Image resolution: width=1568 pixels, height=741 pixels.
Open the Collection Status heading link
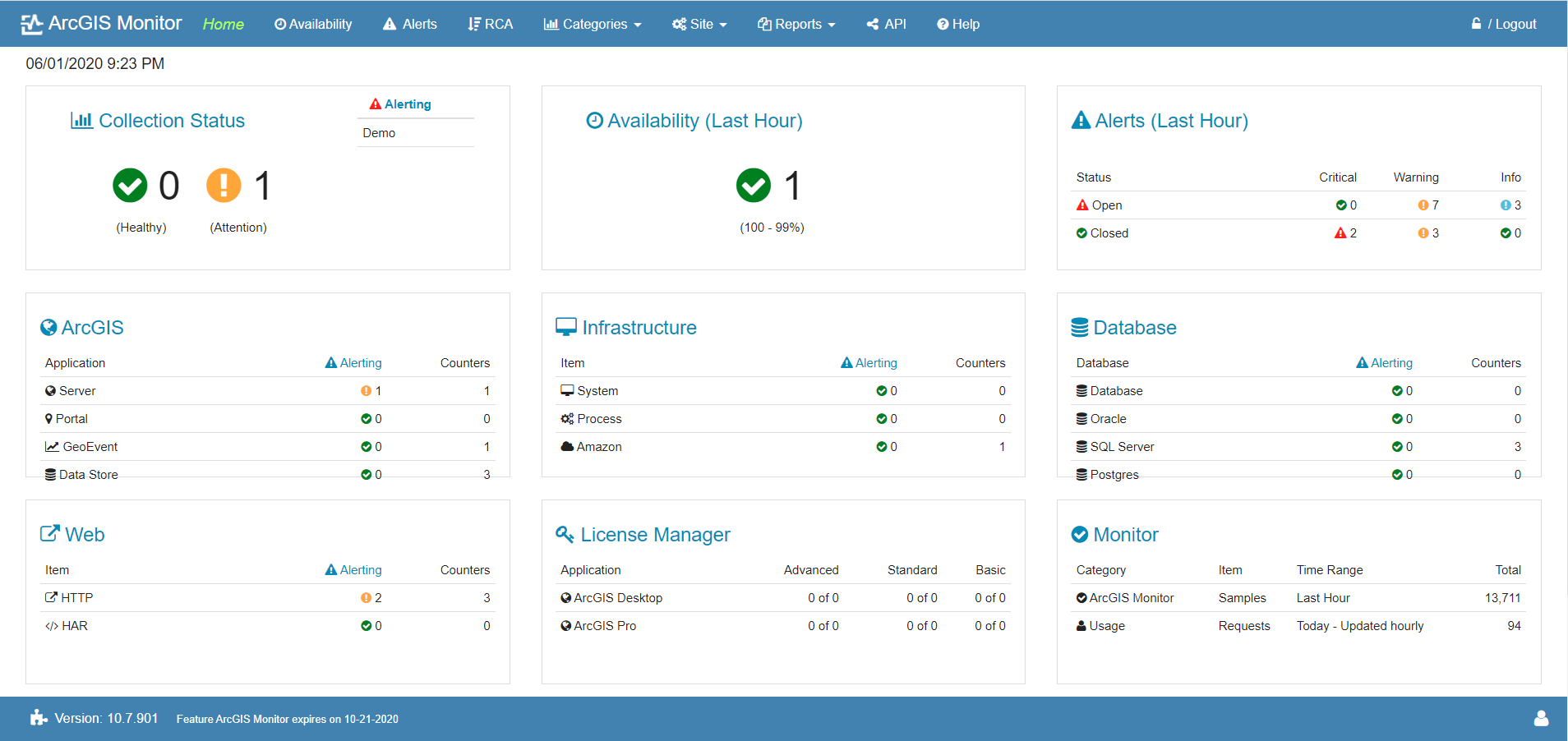coord(172,121)
